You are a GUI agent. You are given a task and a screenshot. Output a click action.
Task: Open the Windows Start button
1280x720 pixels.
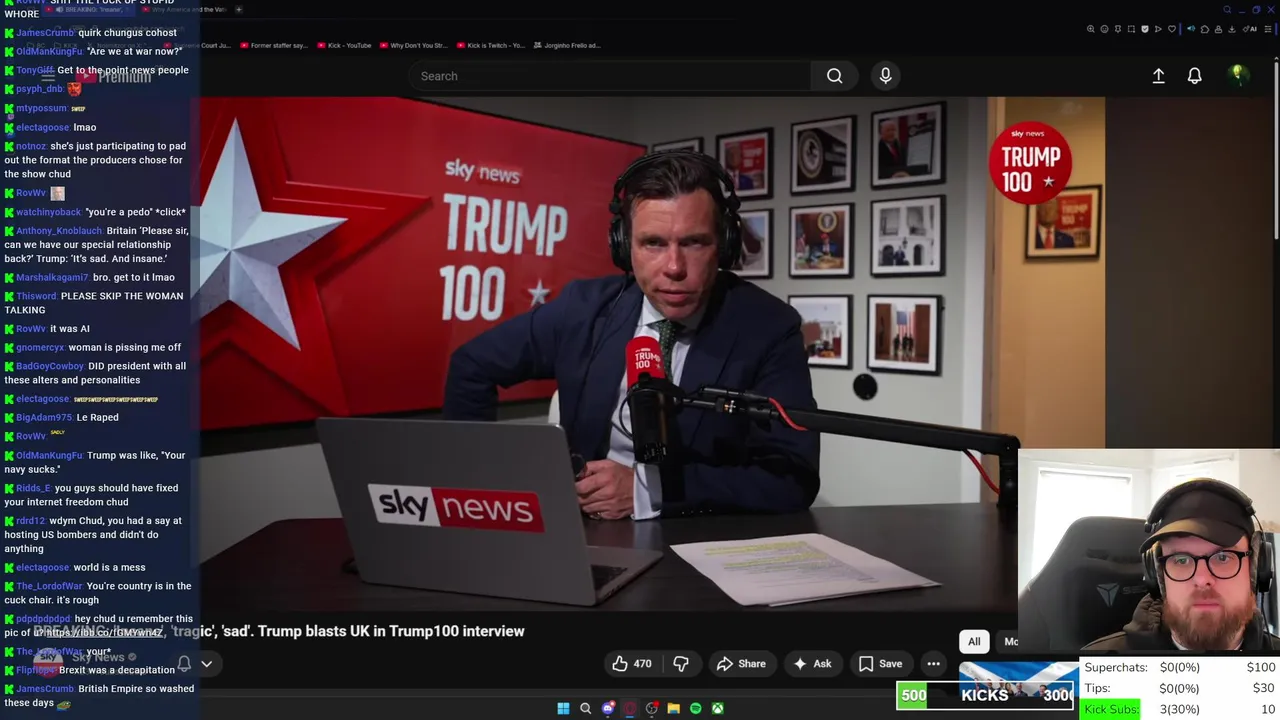coord(563,708)
